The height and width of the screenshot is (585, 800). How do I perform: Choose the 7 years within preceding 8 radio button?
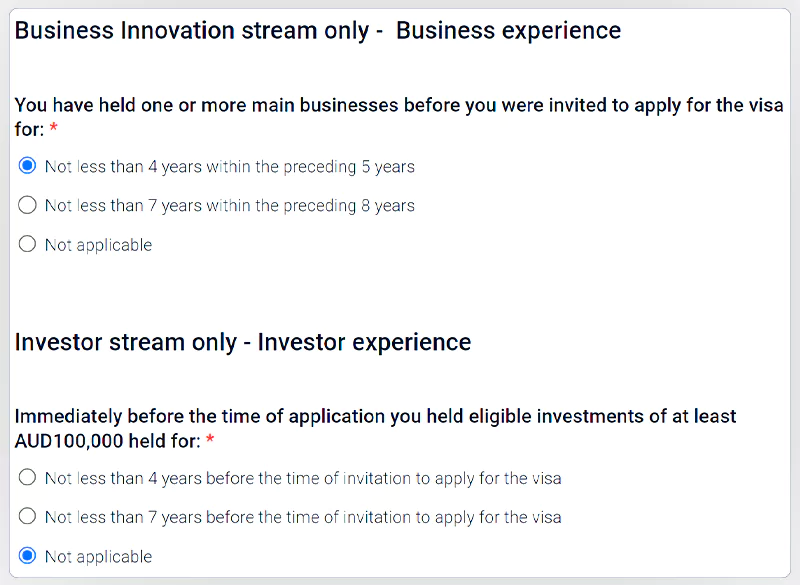(28, 205)
